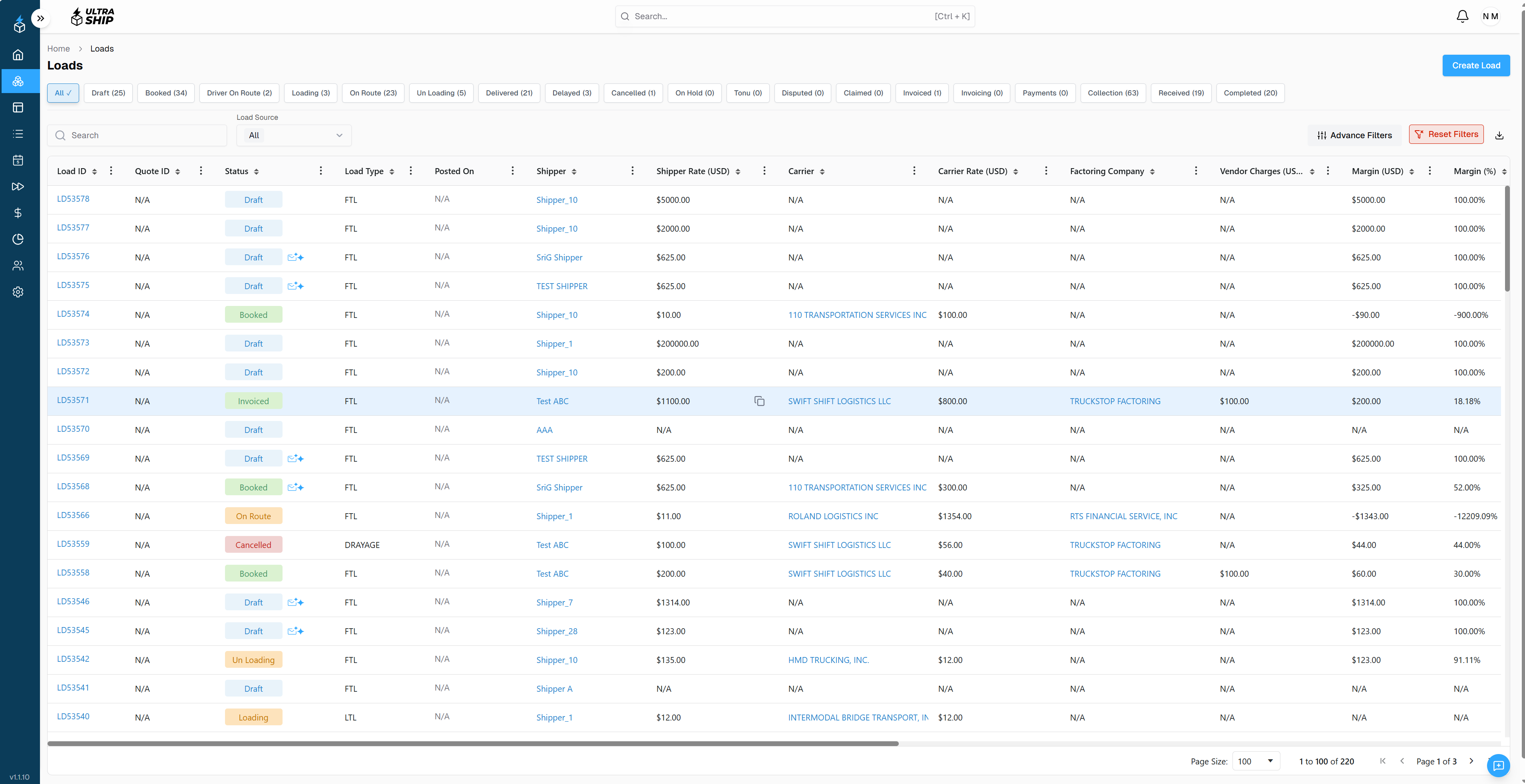Select the On Route (23) filter tab
Screen dimensions: 1525x784
[373, 93]
